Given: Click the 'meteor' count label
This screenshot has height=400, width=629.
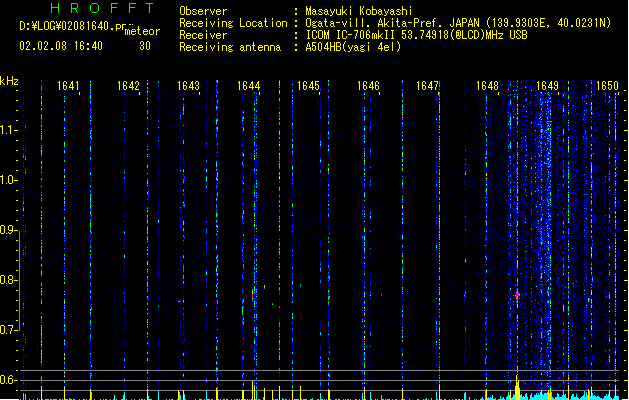Looking at the screenshot, I should (142, 31).
